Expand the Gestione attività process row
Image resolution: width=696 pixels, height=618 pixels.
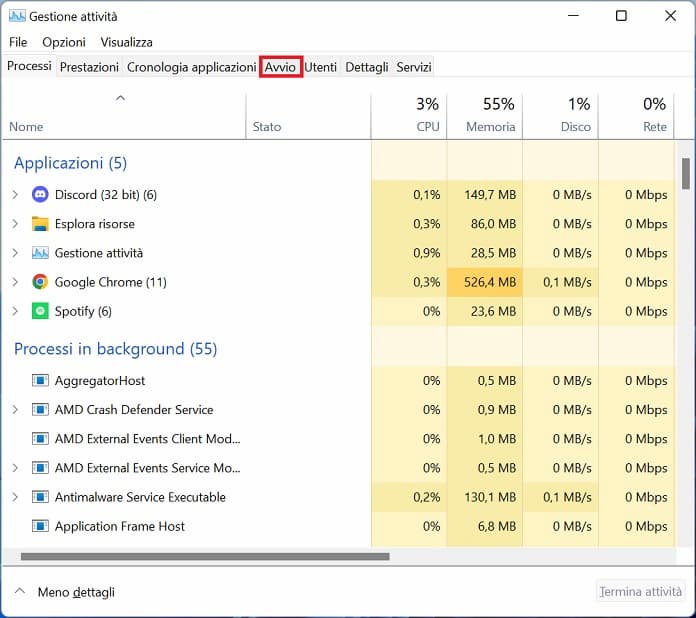coord(15,253)
